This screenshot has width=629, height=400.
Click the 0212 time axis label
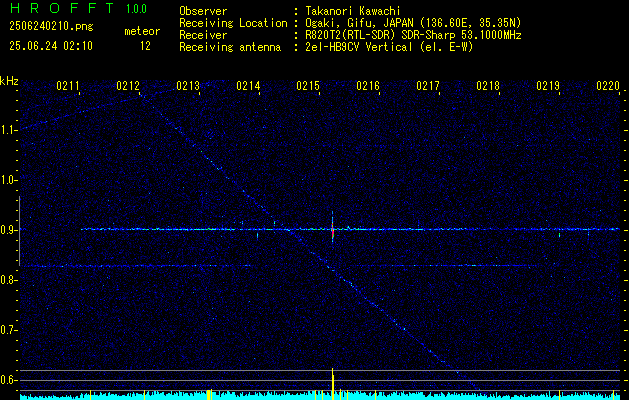click(128, 86)
